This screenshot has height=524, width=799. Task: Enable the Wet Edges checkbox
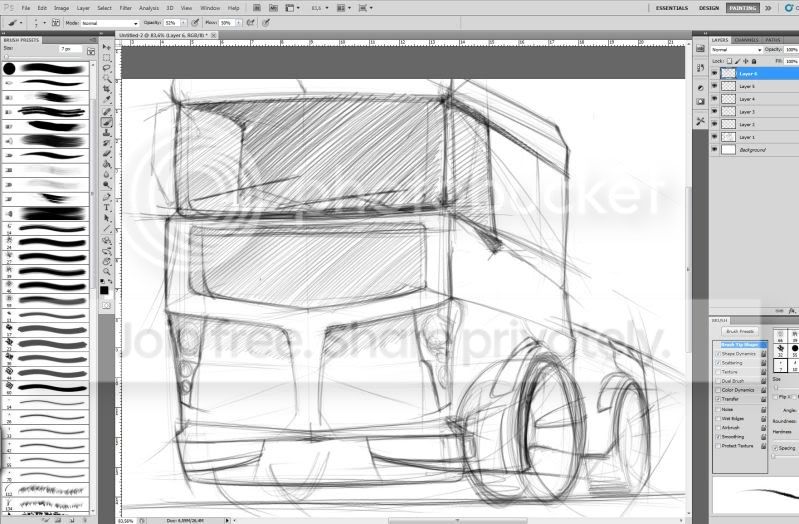(718, 418)
